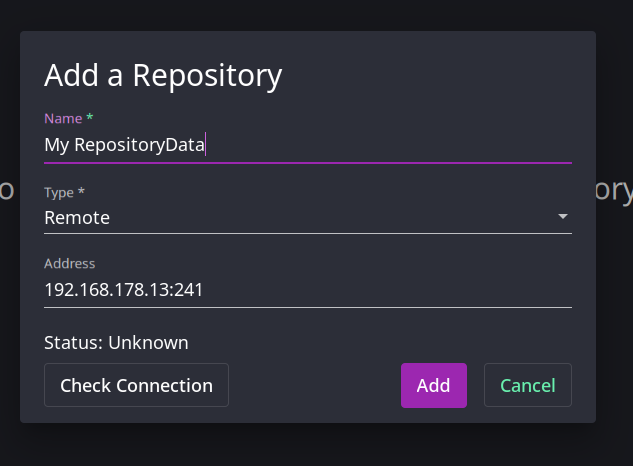
Task: Select the Remote value text
Action: pos(77,218)
